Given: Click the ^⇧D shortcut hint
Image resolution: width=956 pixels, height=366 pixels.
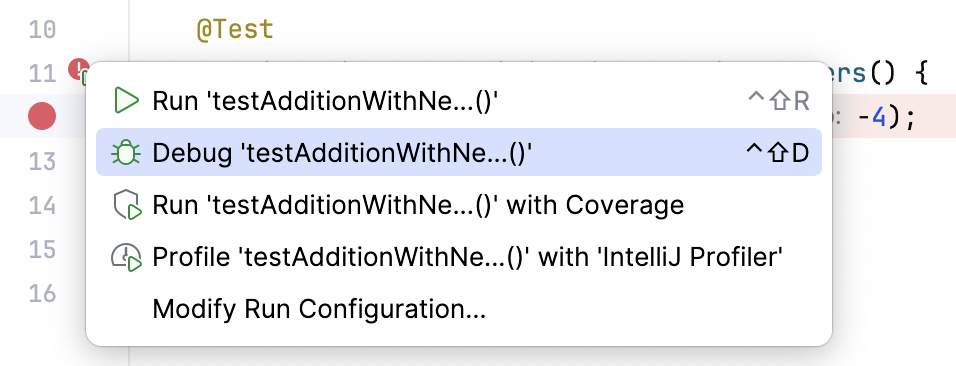Looking at the screenshot, I should (779, 153).
